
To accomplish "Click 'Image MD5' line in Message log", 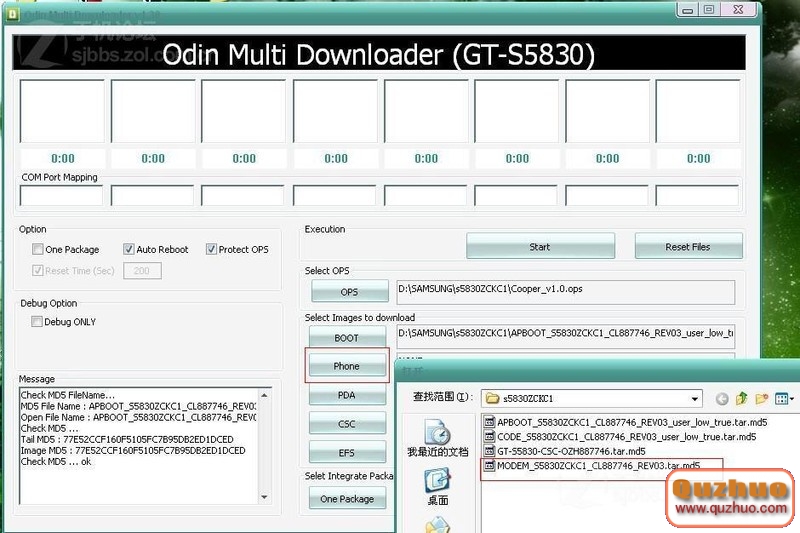I will (133, 450).
